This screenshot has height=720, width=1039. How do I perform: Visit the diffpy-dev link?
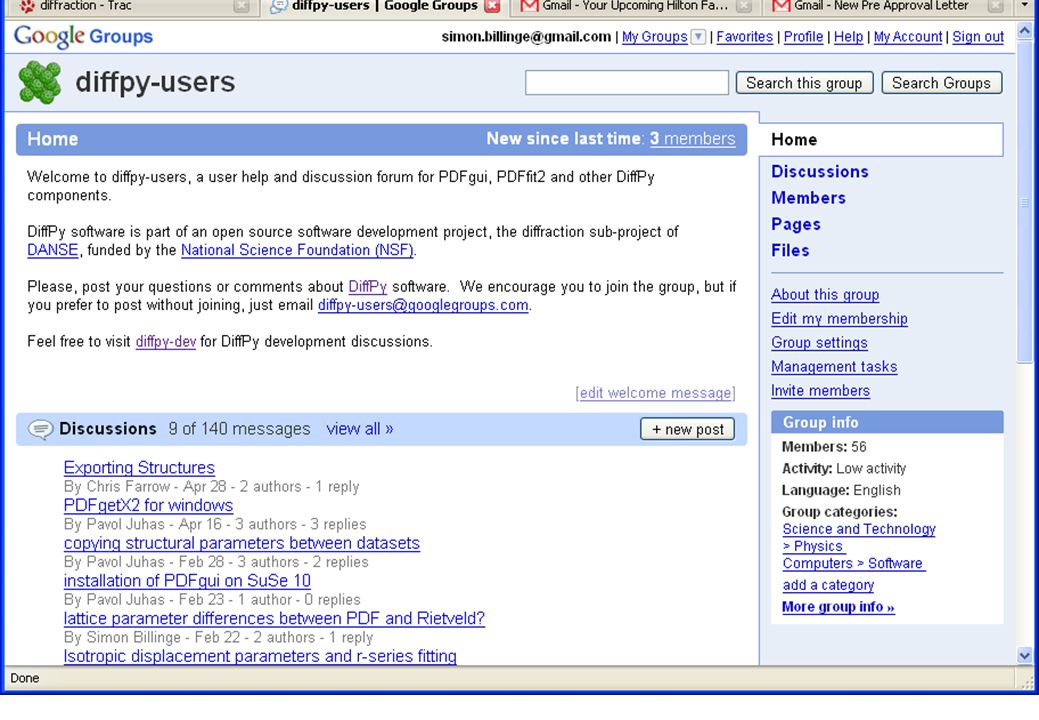(x=166, y=342)
